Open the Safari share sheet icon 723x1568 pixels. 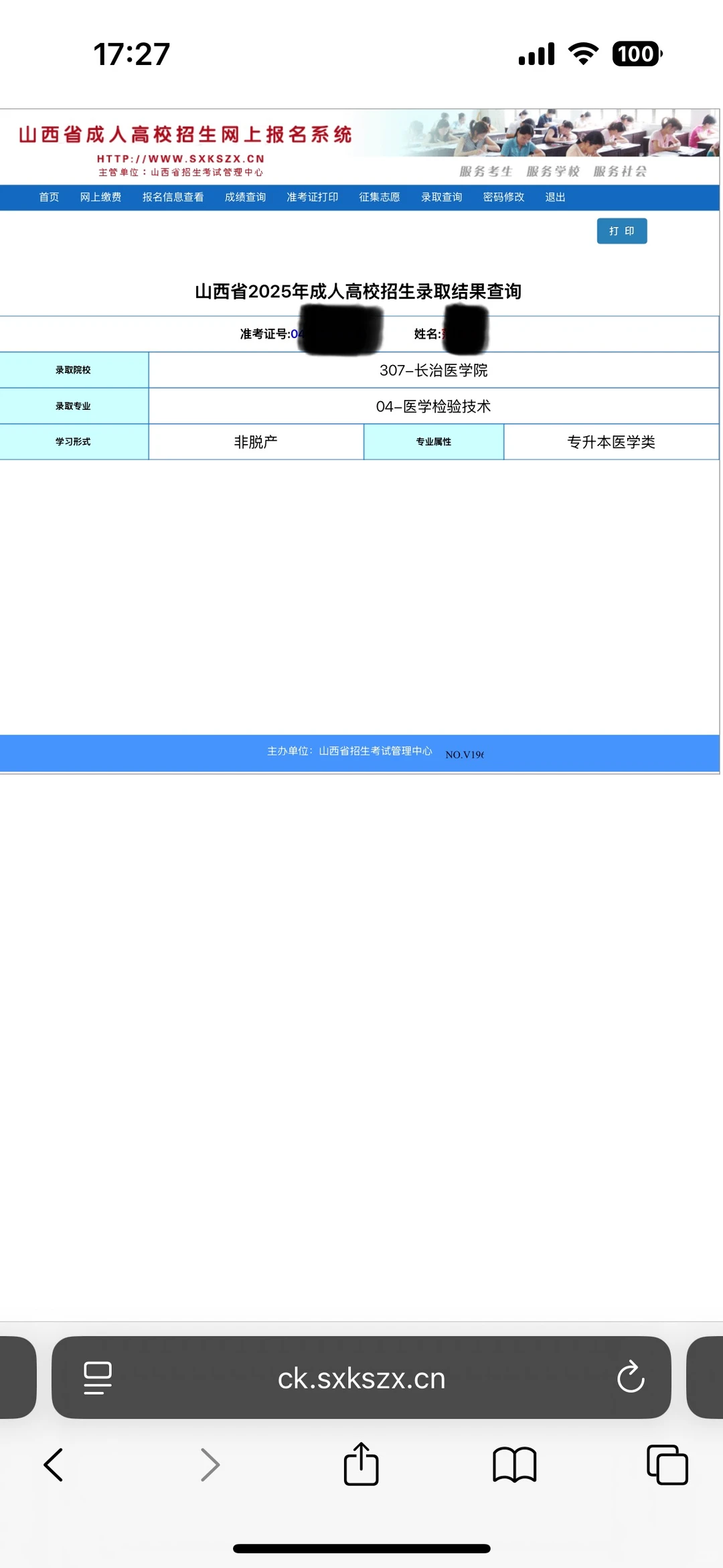(x=361, y=1464)
